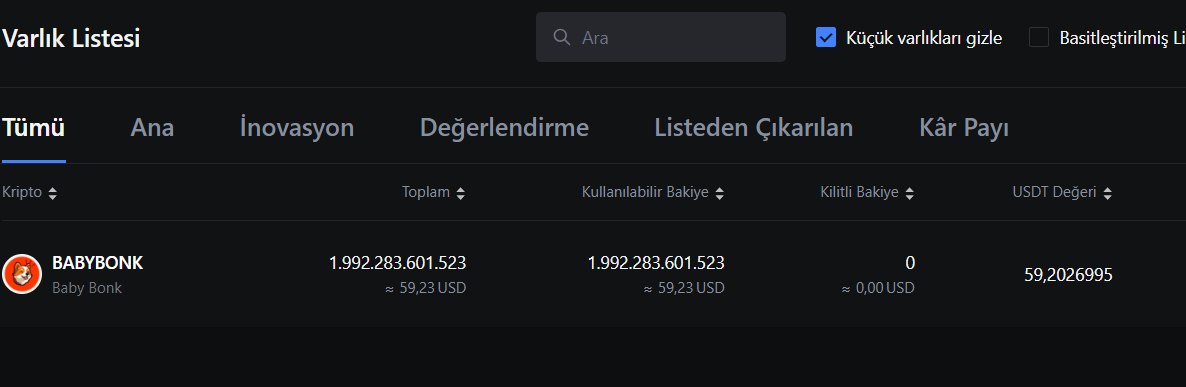Open the Kâr Payı tab
Image resolution: width=1186 pixels, height=387 pixels.
pos(964,128)
